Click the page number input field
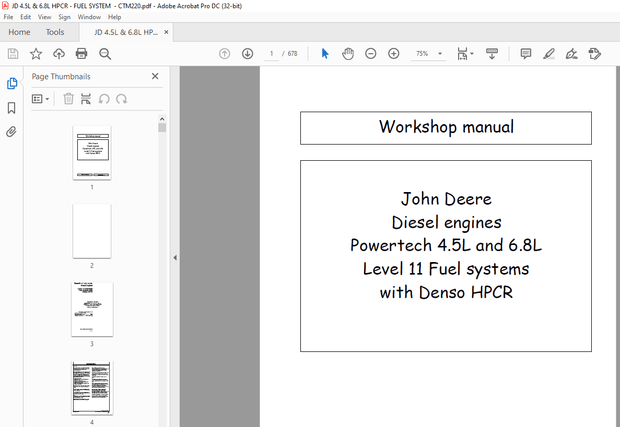The height and width of the screenshot is (427, 620). coord(271,53)
